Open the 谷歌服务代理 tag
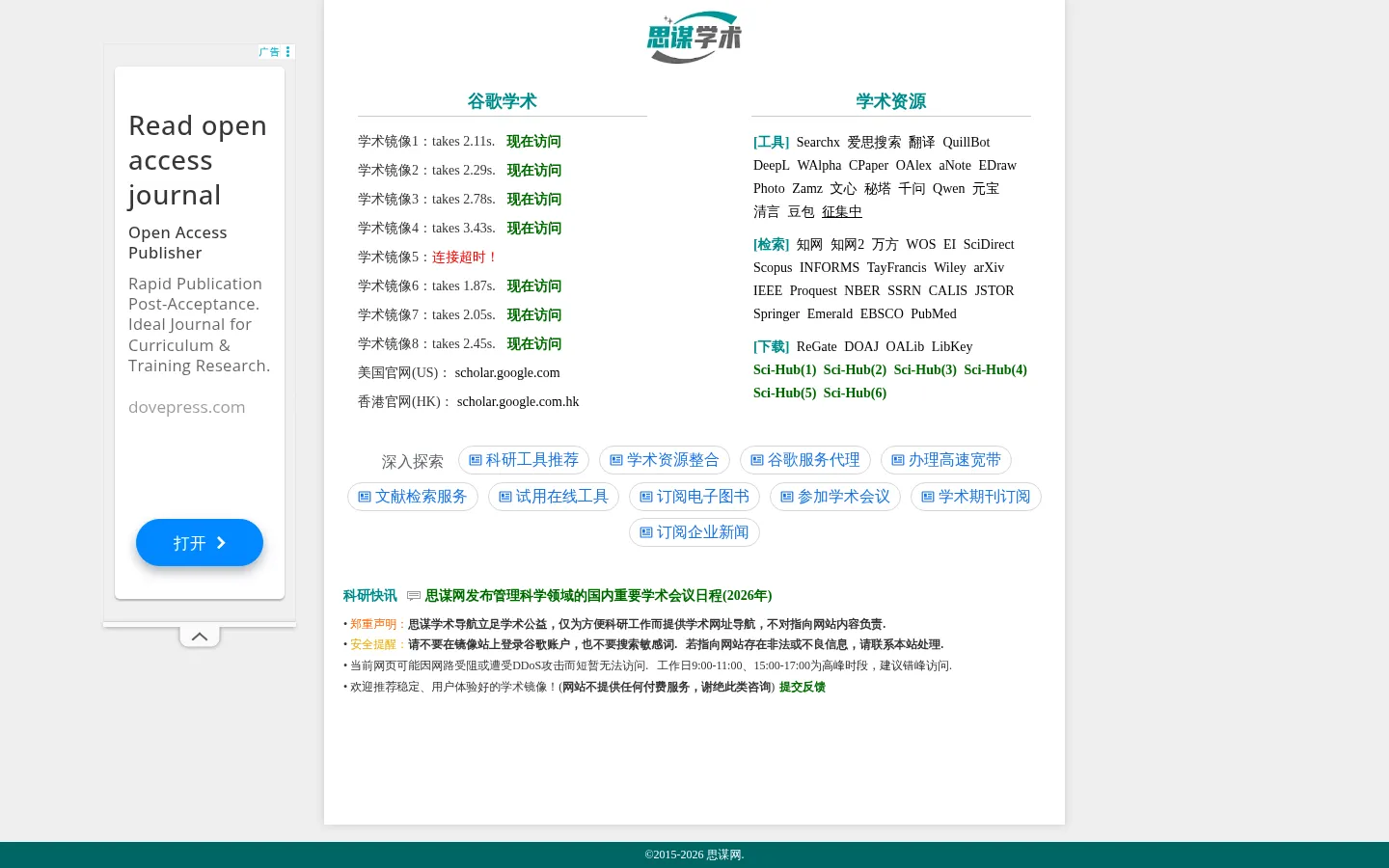Viewport: 1389px width, 868px height. tap(805, 460)
